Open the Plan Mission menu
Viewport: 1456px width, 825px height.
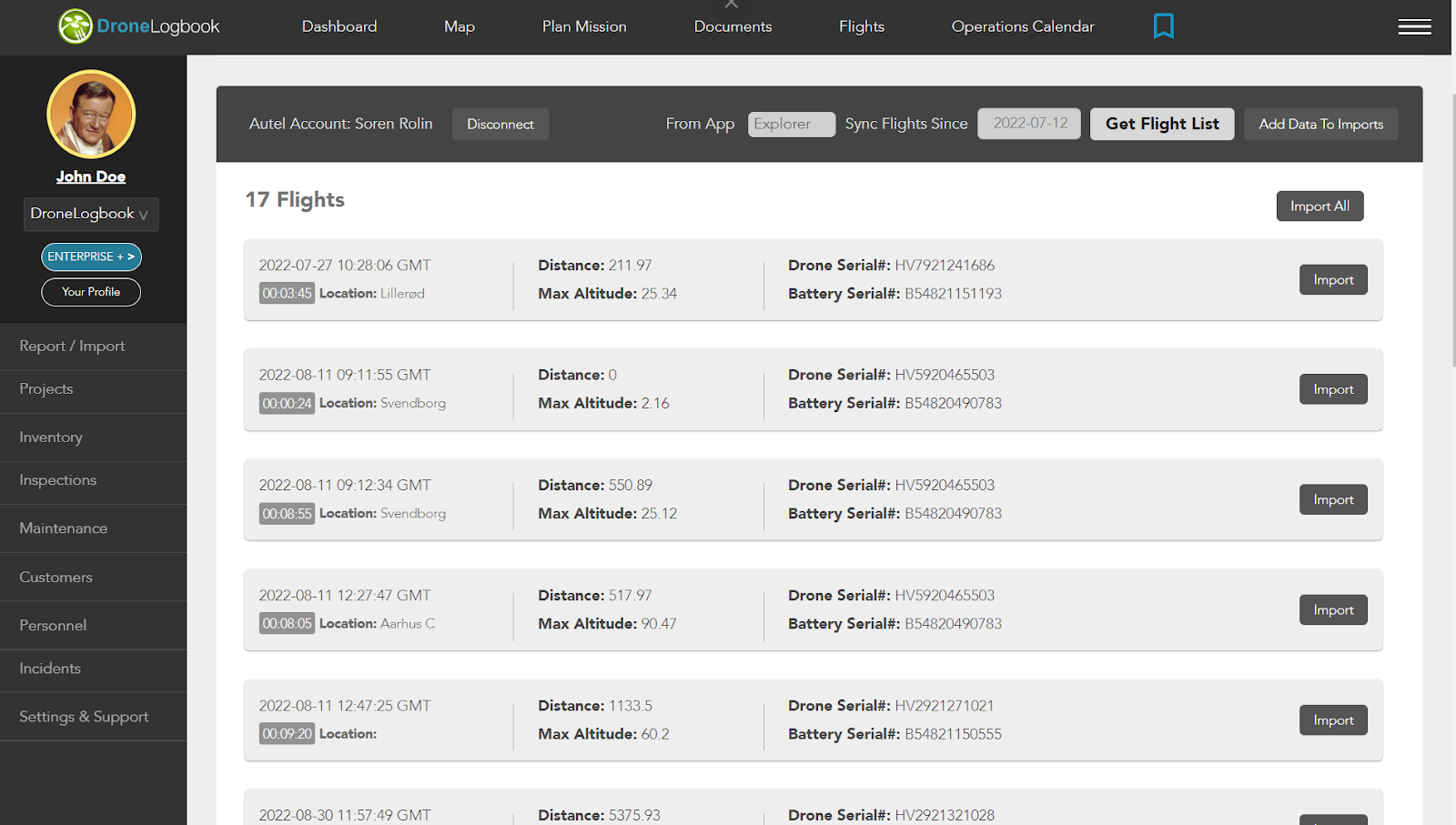click(x=584, y=26)
